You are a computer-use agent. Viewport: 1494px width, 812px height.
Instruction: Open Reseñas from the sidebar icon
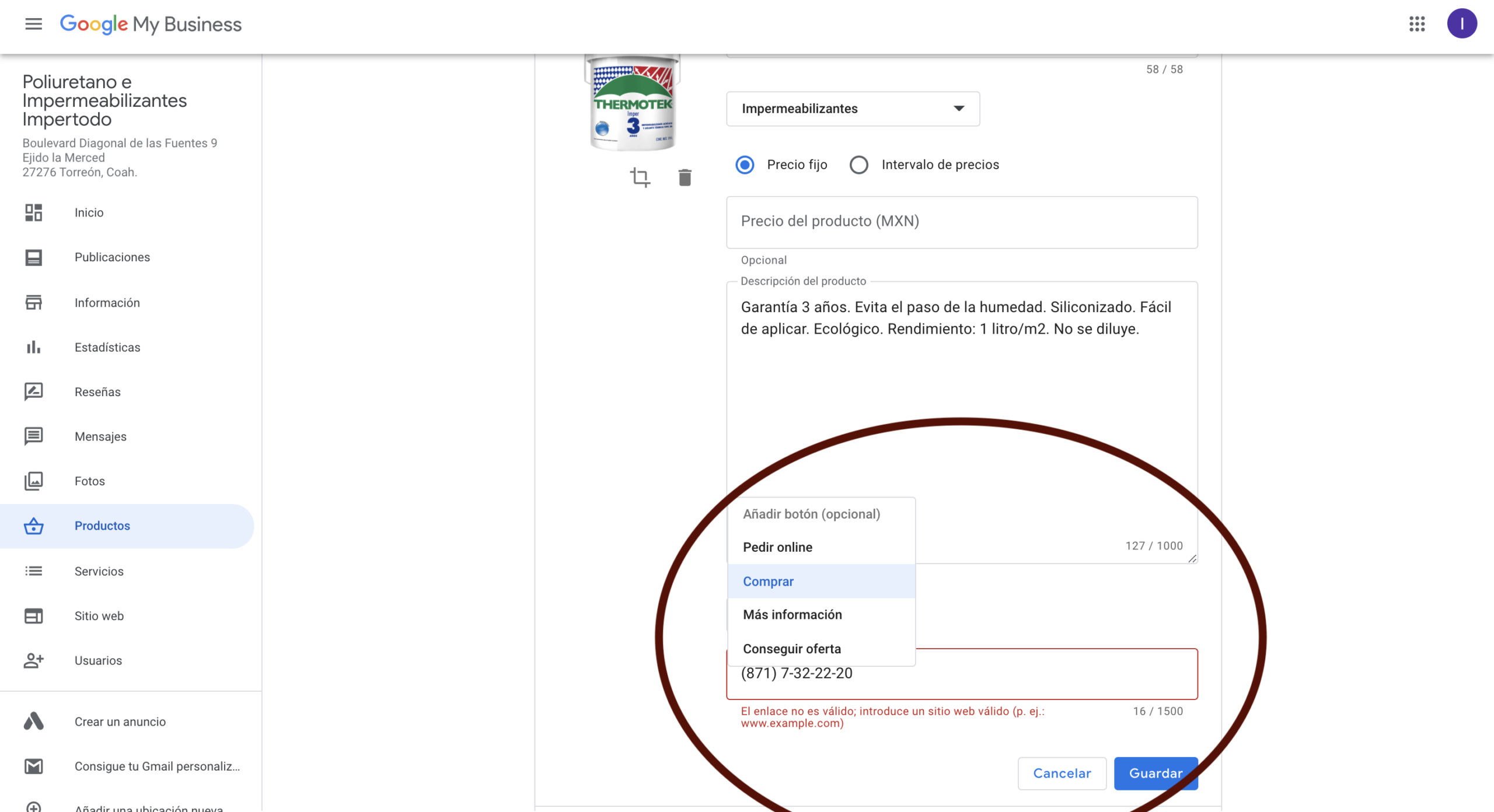tap(33, 391)
